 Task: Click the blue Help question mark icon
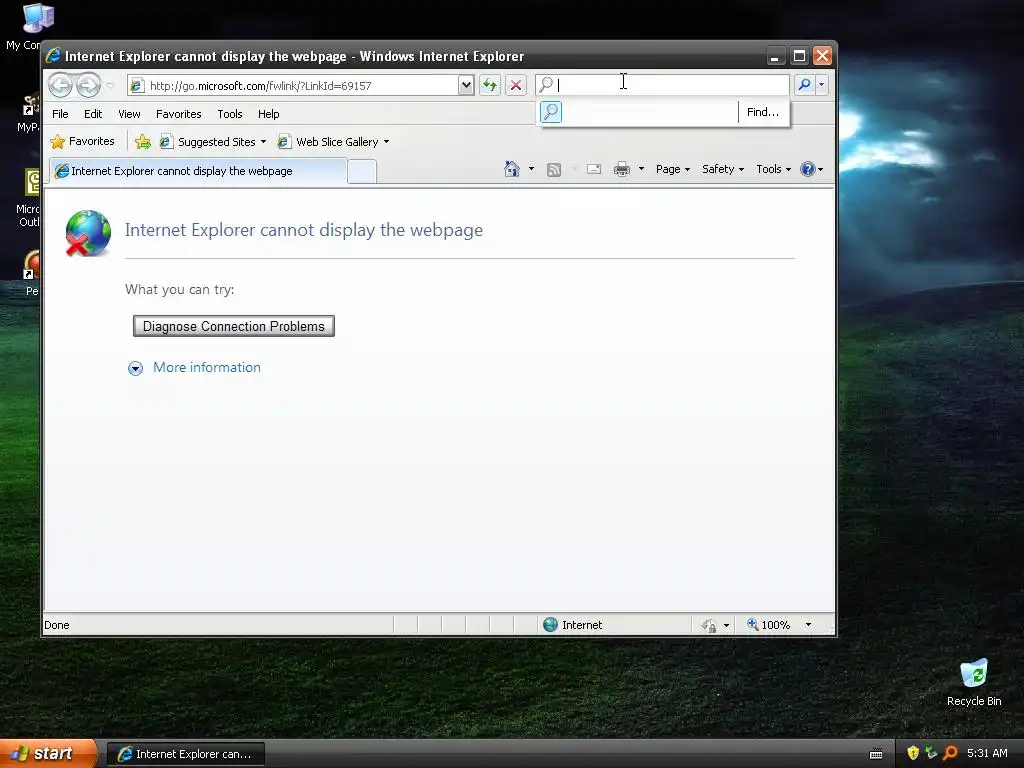[808, 169]
